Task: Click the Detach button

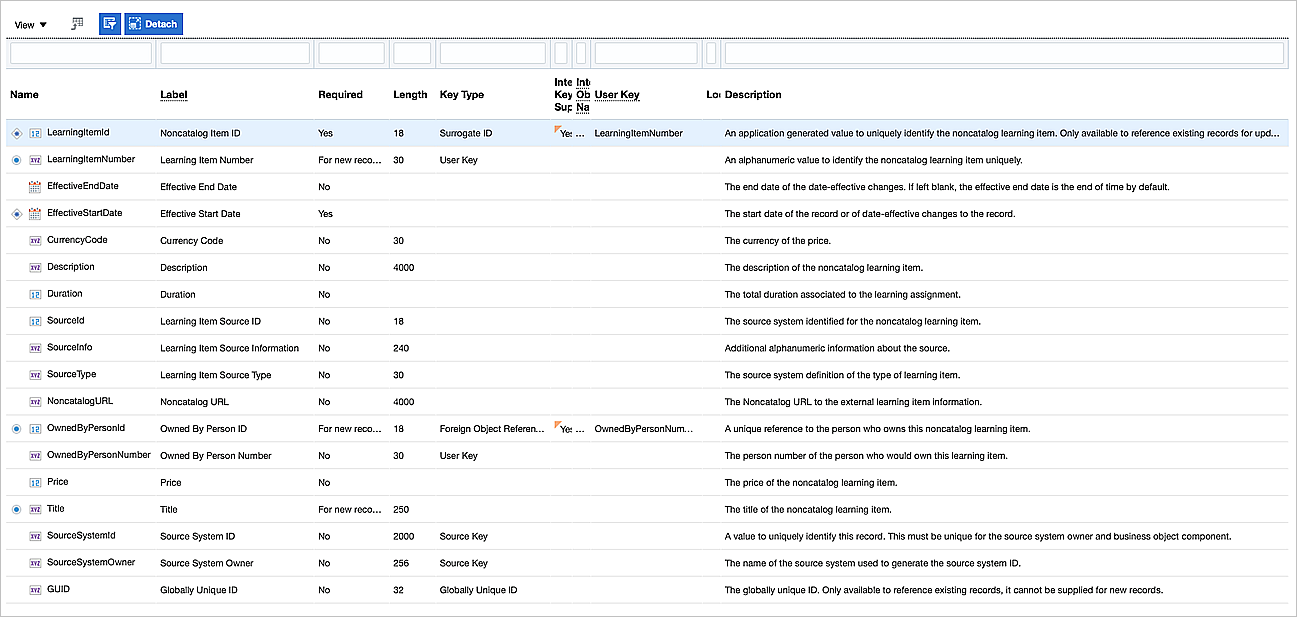Action: [153, 24]
